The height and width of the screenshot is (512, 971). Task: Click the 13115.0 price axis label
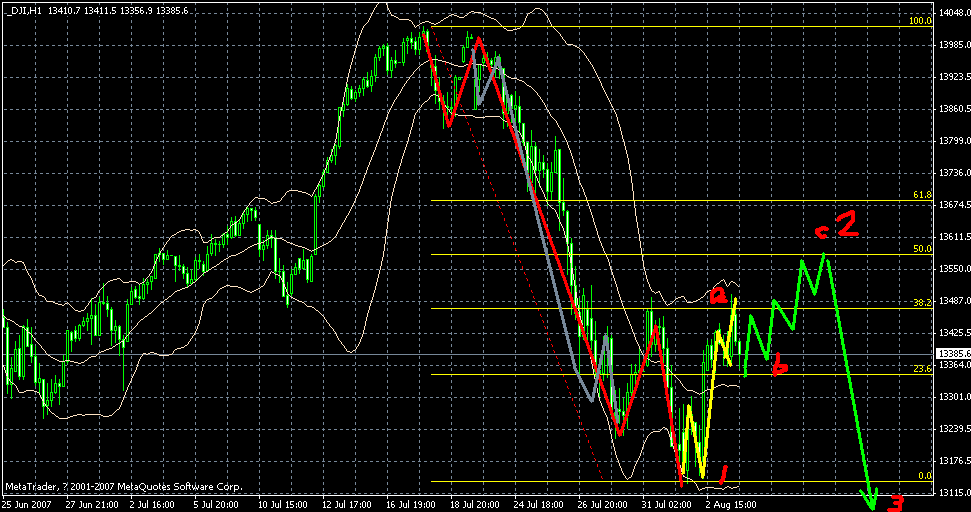point(954,492)
